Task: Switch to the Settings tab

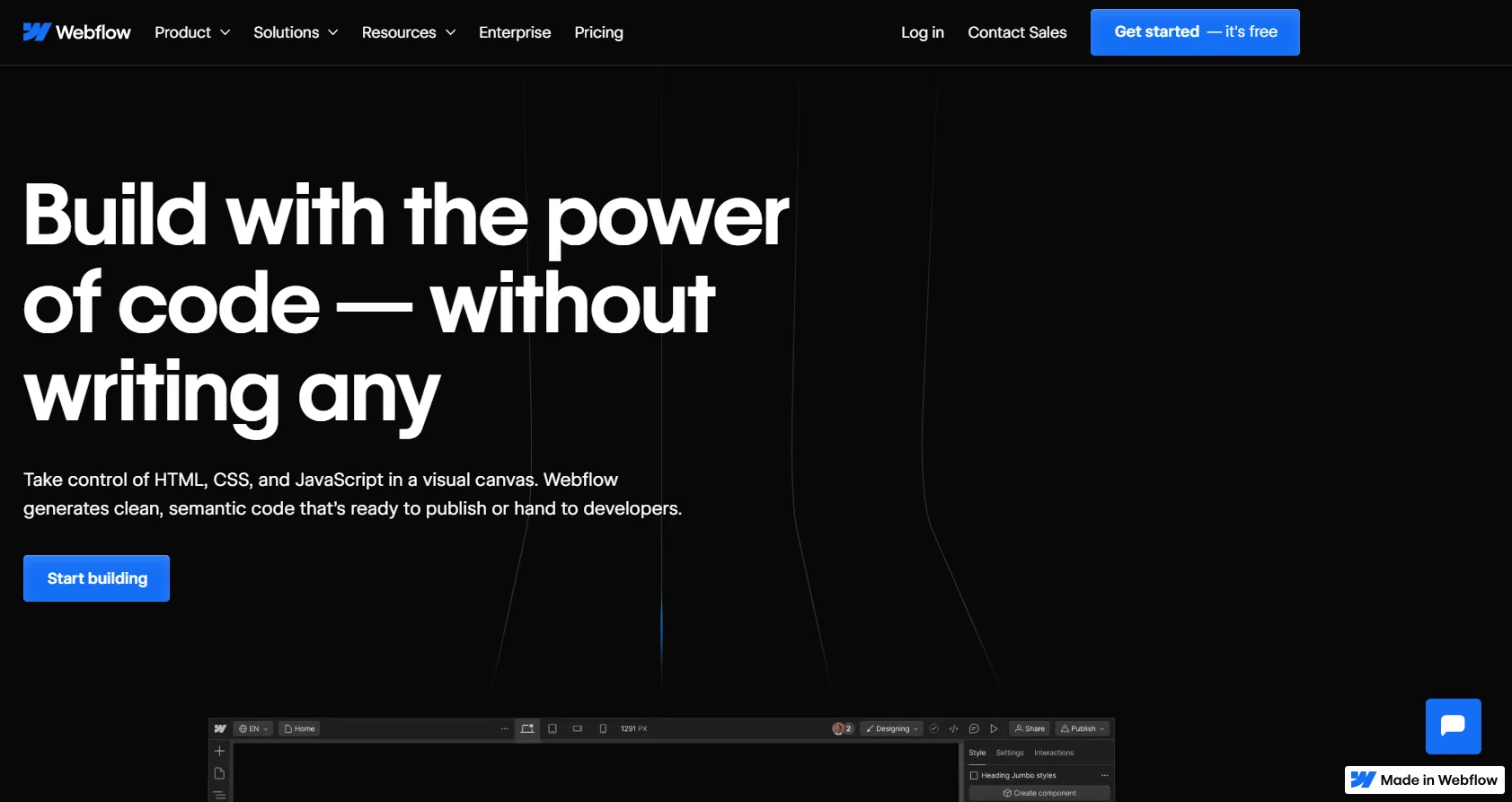Action: coord(1010,753)
